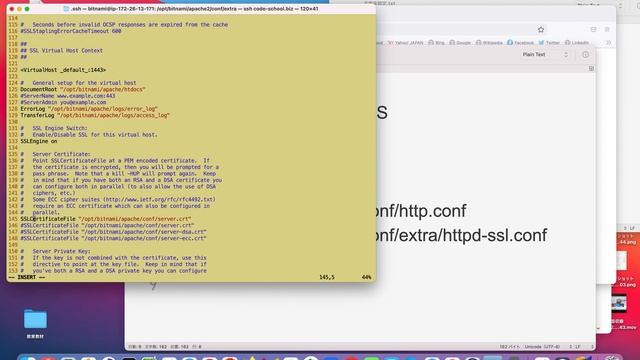Click the 'conf/http.conf' line in the text editor
This screenshot has height=360, width=640.
point(420,211)
